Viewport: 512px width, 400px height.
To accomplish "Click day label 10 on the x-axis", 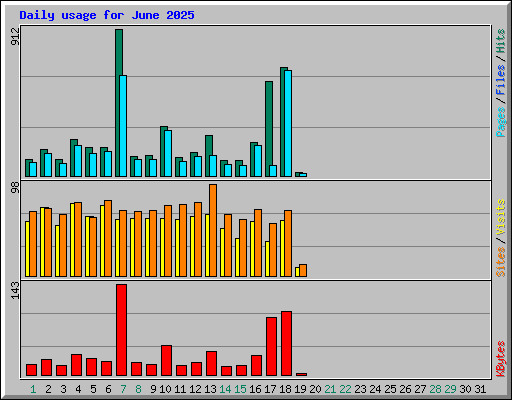I will (165, 389).
